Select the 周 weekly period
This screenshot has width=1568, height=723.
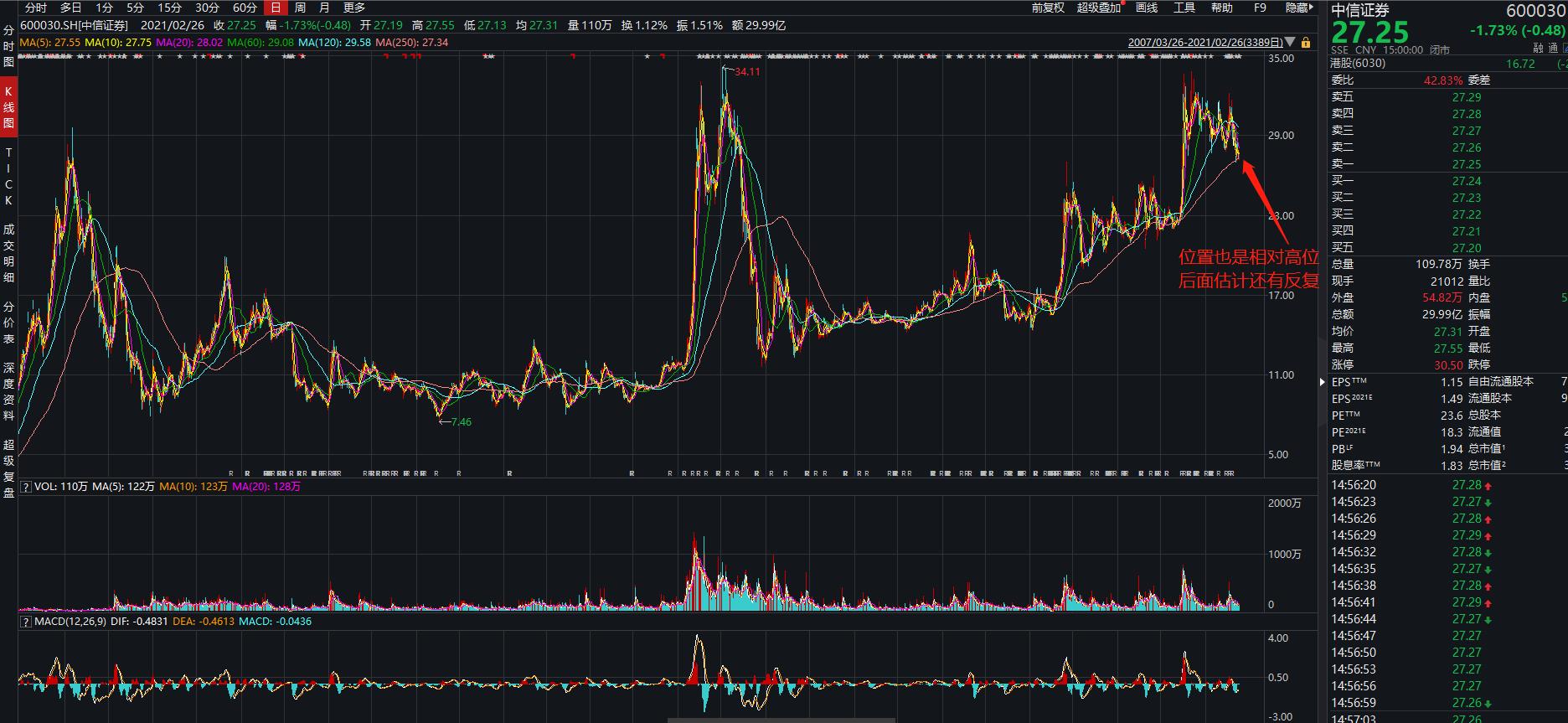300,8
